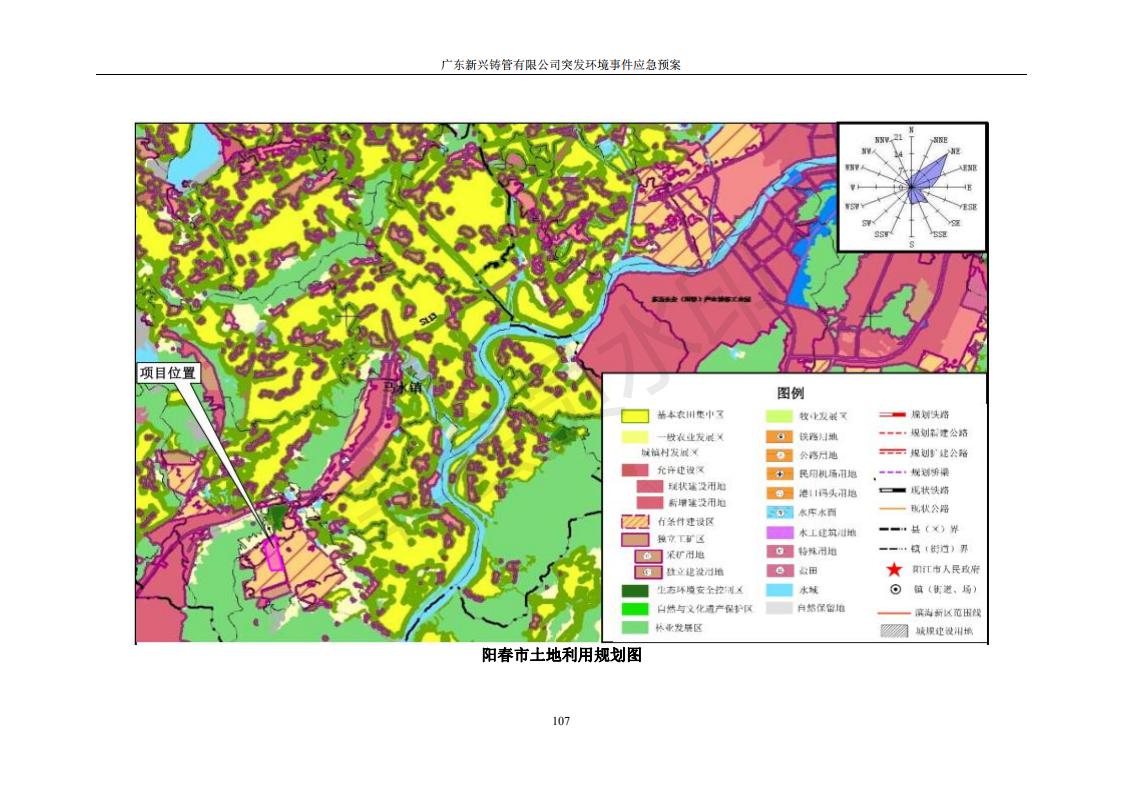1122x793 pixels.
Task: Click the magenta 水工建筑用地 swatch
Action: tap(780, 532)
